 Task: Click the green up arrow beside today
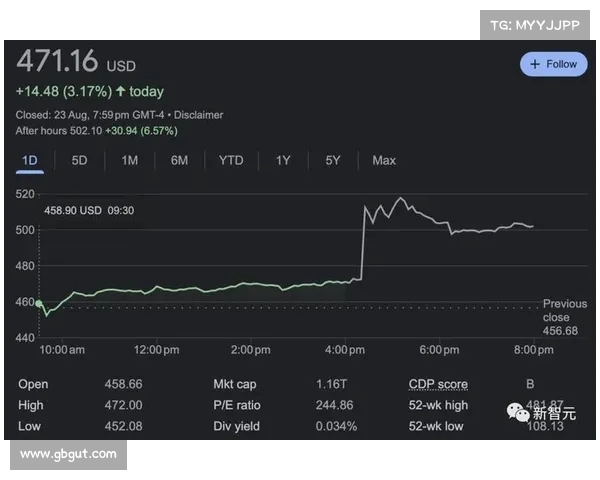[x=121, y=92]
